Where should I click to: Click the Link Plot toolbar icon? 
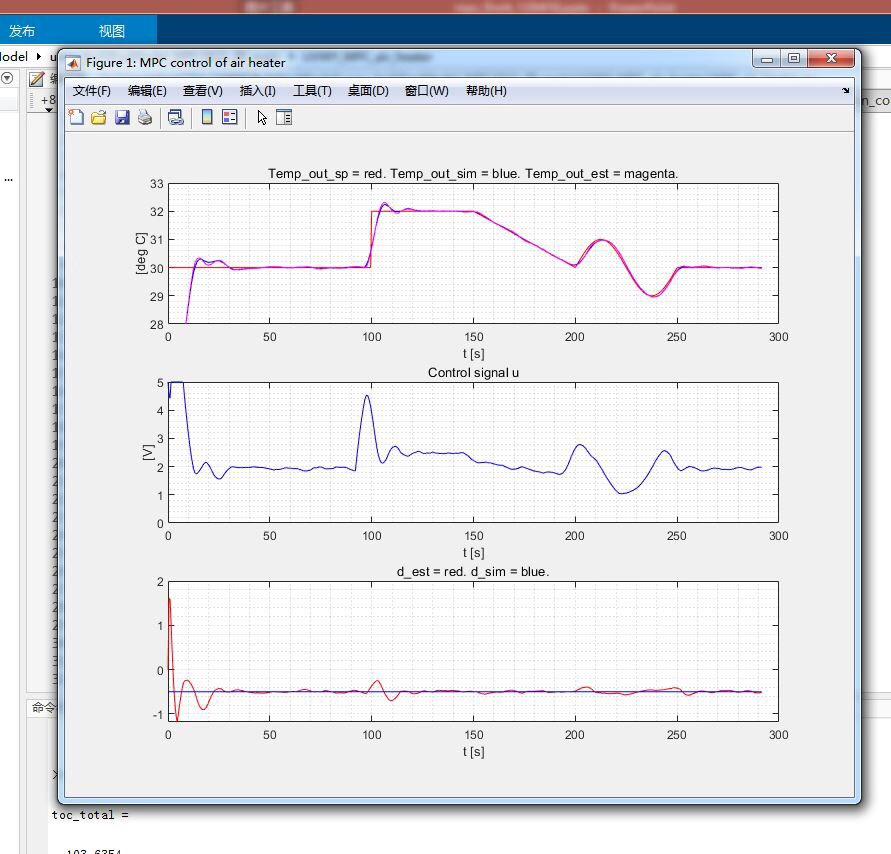click(176, 118)
